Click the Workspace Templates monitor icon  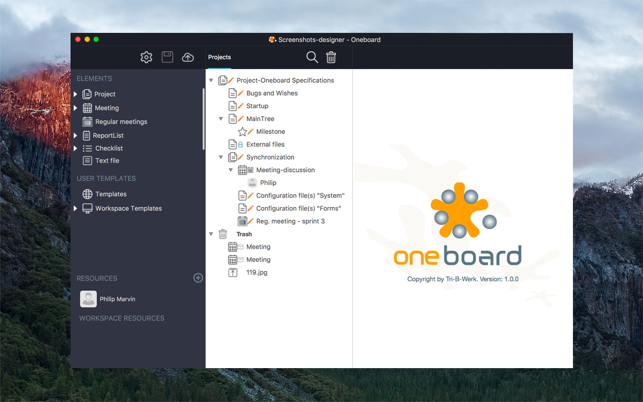point(87,208)
